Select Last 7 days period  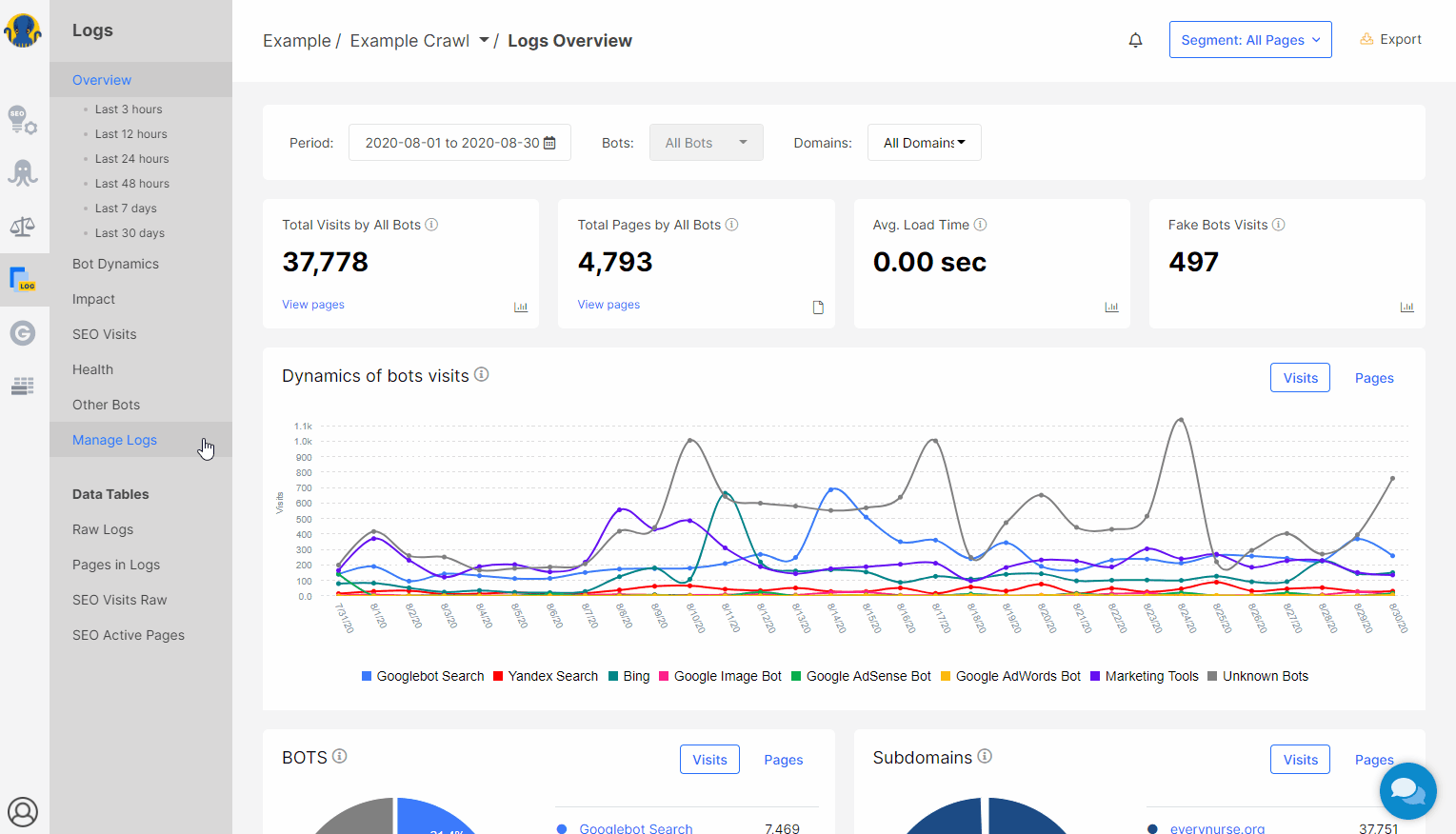pos(126,208)
